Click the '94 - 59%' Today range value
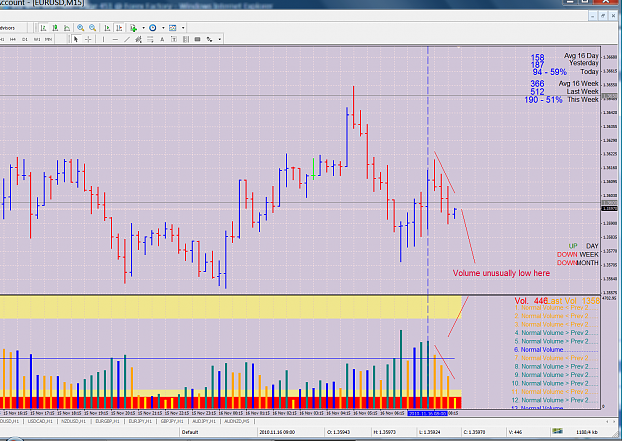The width and height of the screenshot is (625, 441). pos(549,72)
